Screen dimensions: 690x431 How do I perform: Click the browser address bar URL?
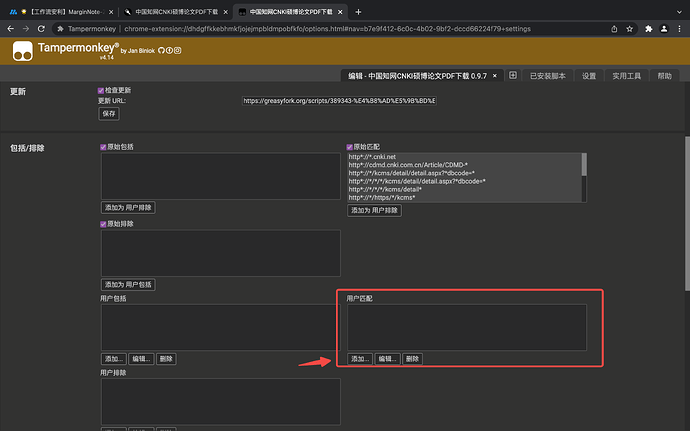click(327, 29)
